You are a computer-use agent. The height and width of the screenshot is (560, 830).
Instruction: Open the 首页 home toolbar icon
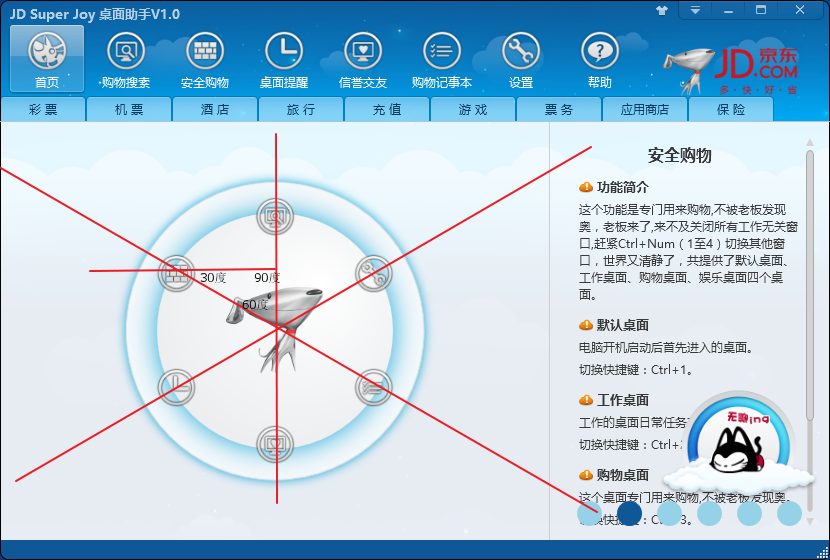click(47, 59)
